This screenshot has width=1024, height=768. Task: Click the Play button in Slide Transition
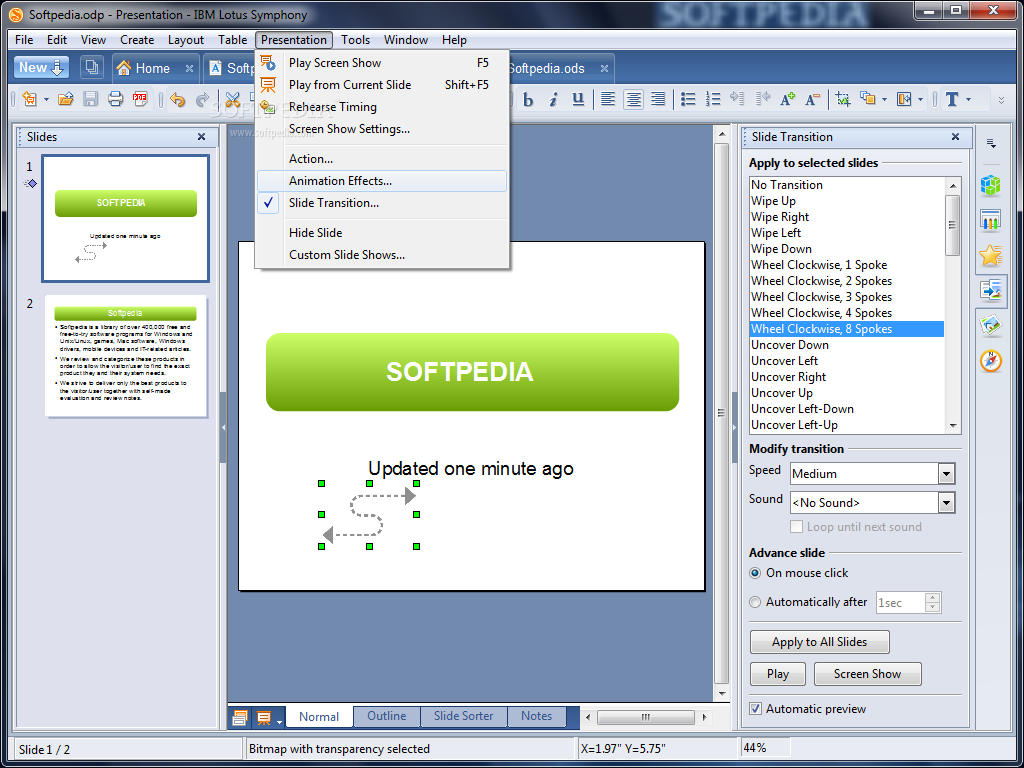[778, 674]
